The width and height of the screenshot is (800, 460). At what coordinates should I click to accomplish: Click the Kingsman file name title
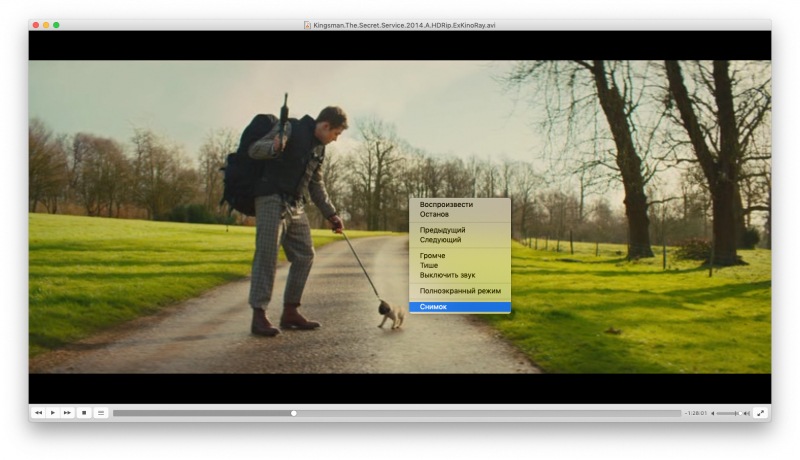point(404,25)
